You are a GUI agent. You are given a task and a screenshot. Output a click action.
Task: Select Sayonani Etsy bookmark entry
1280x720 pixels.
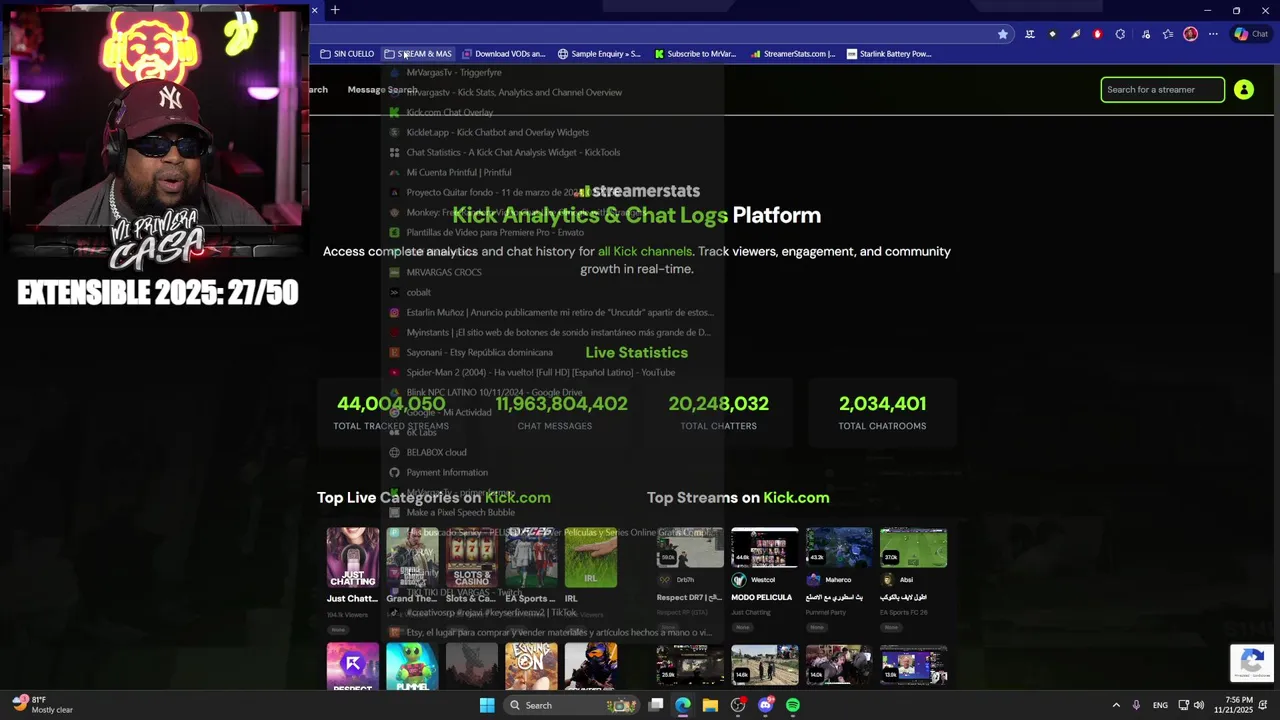552,352
